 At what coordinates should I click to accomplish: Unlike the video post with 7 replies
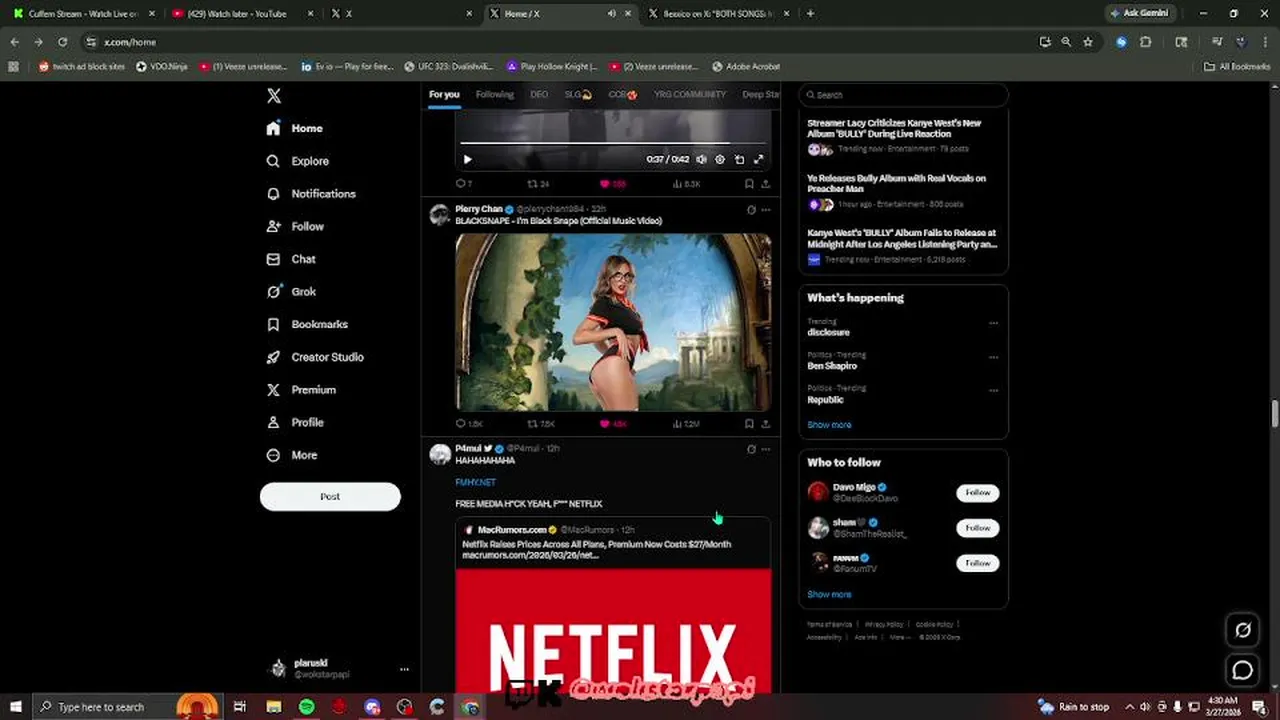(612, 184)
